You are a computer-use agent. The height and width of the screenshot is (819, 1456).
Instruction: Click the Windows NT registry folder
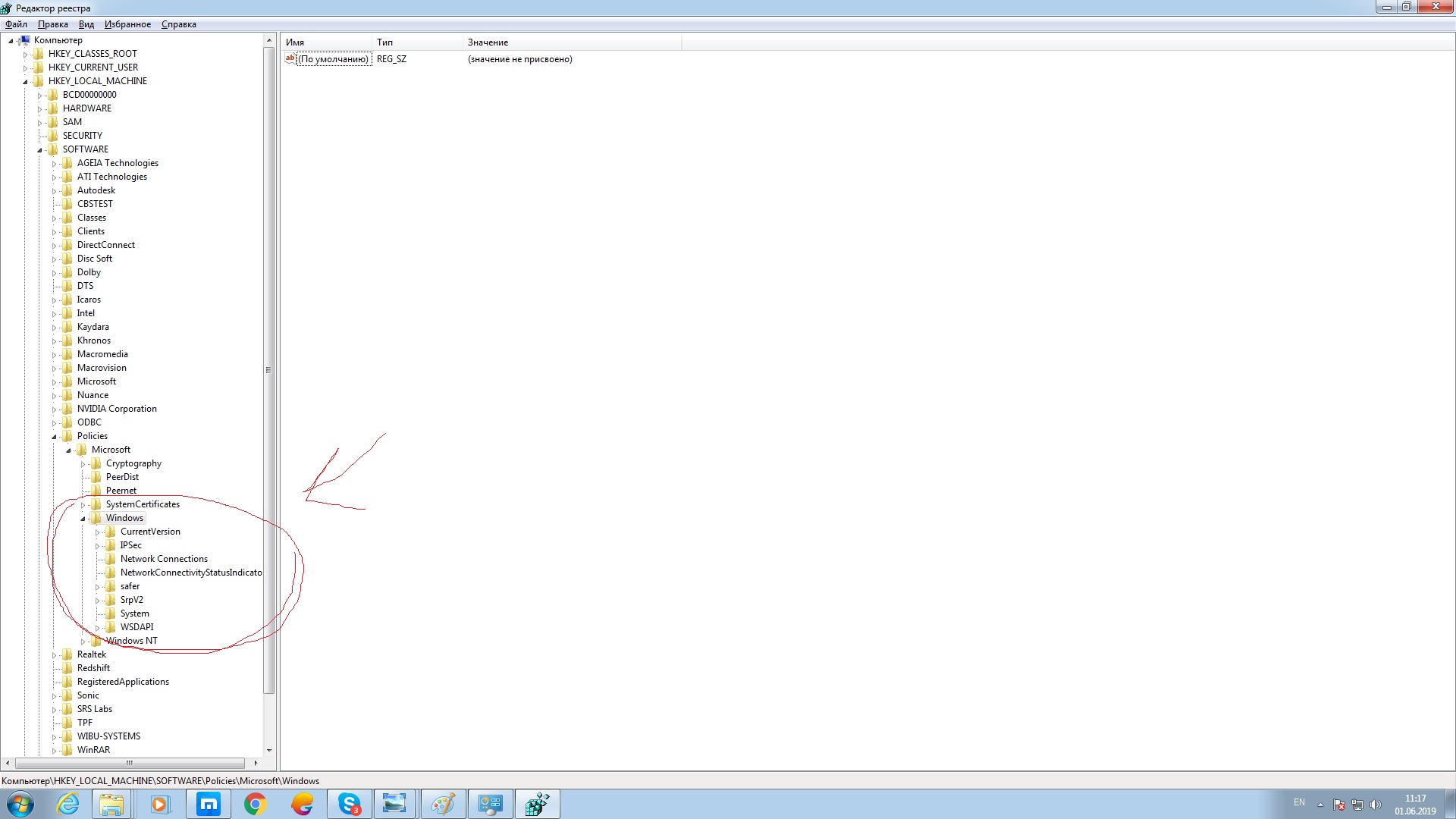[x=131, y=640]
